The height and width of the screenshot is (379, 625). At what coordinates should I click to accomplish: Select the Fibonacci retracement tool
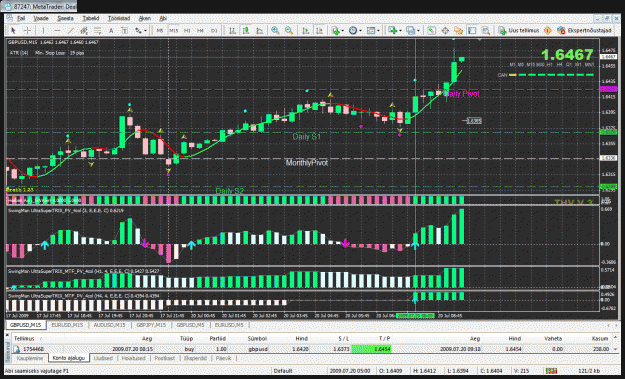[x=97, y=30]
